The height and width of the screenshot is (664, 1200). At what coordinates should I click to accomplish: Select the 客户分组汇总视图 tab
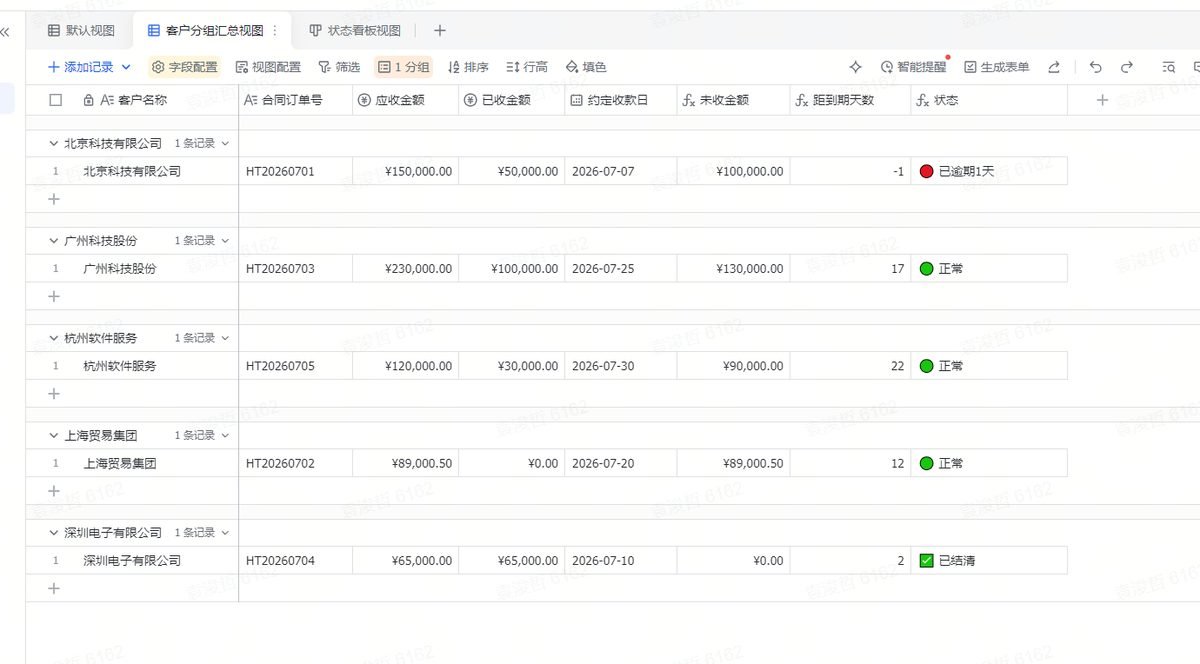pyautogui.click(x=206, y=31)
